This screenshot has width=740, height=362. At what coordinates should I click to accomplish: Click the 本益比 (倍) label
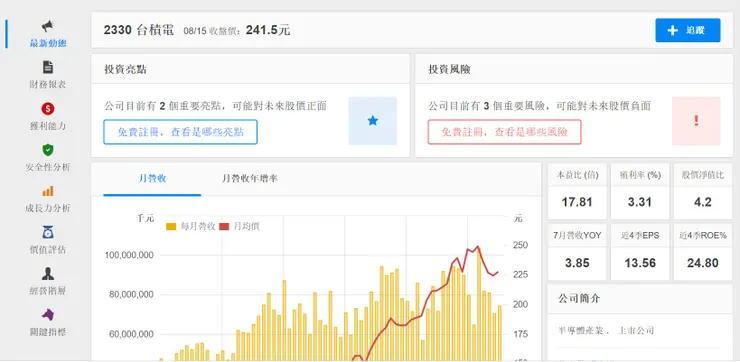point(577,175)
